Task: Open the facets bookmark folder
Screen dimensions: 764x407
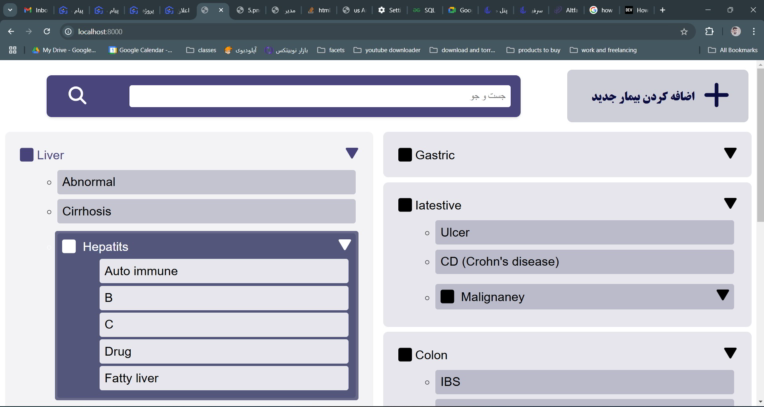Action: (331, 50)
